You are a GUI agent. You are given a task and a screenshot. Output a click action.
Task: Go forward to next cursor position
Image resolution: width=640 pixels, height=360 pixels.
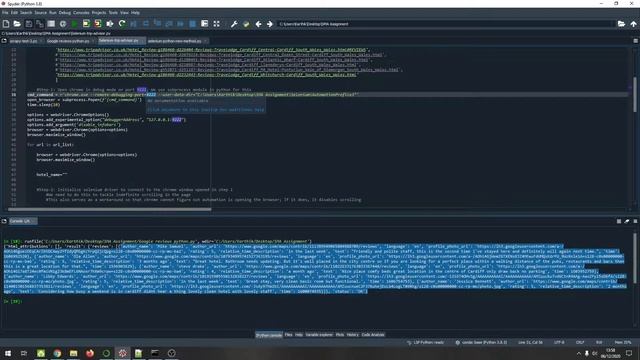[x=270, y=24]
